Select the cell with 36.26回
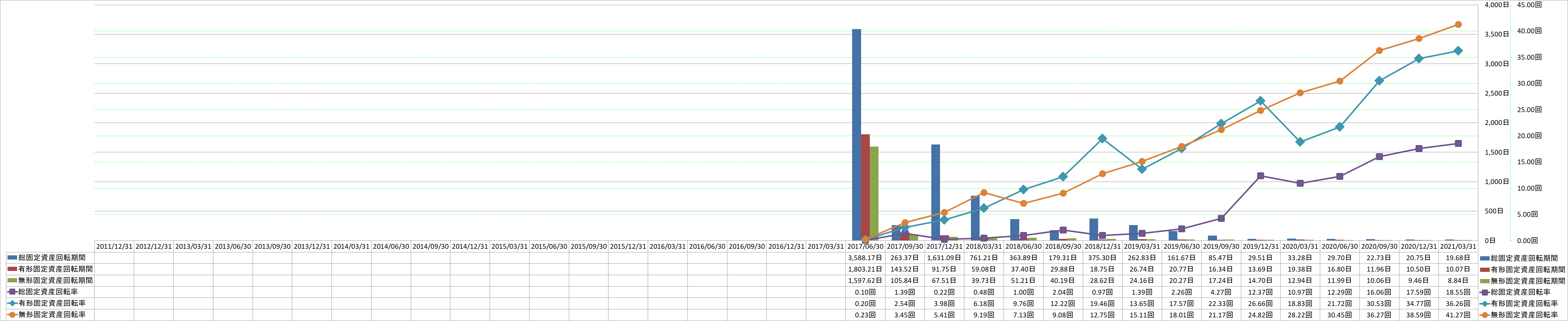Viewport: 1568px width, 321px height. [1458, 303]
